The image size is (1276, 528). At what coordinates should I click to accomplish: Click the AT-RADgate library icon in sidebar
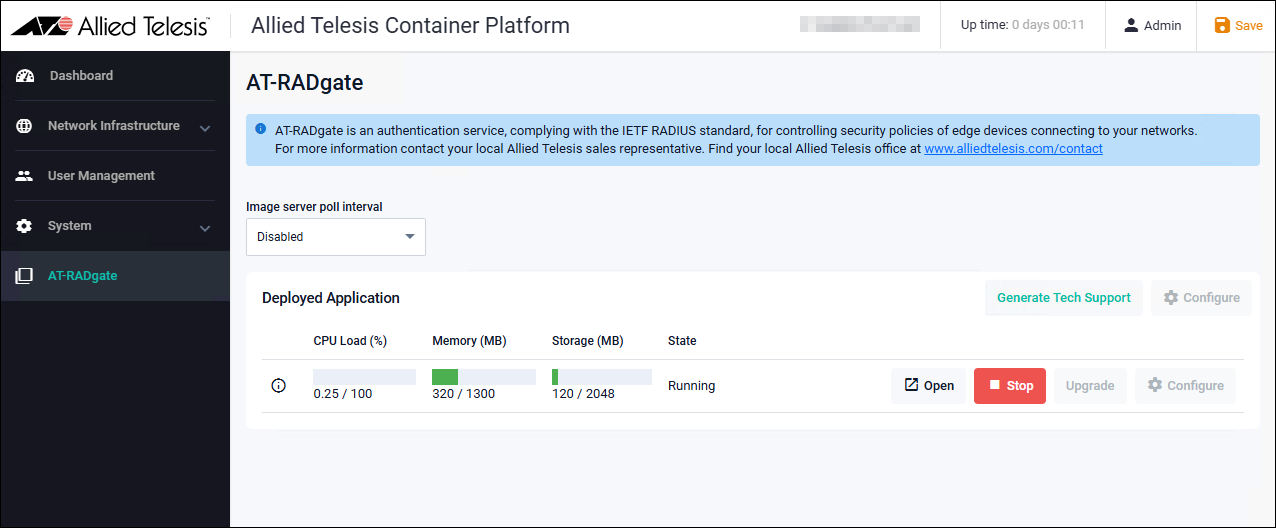tap(25, 276)
